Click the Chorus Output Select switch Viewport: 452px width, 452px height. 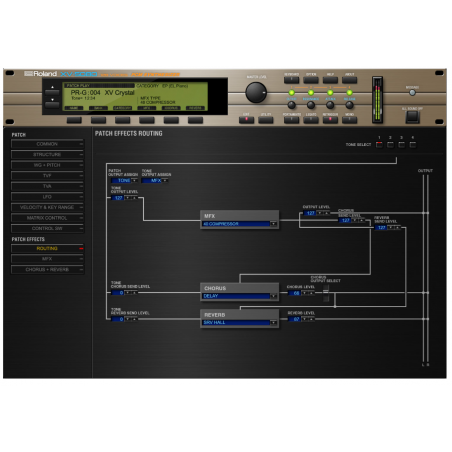326,294
